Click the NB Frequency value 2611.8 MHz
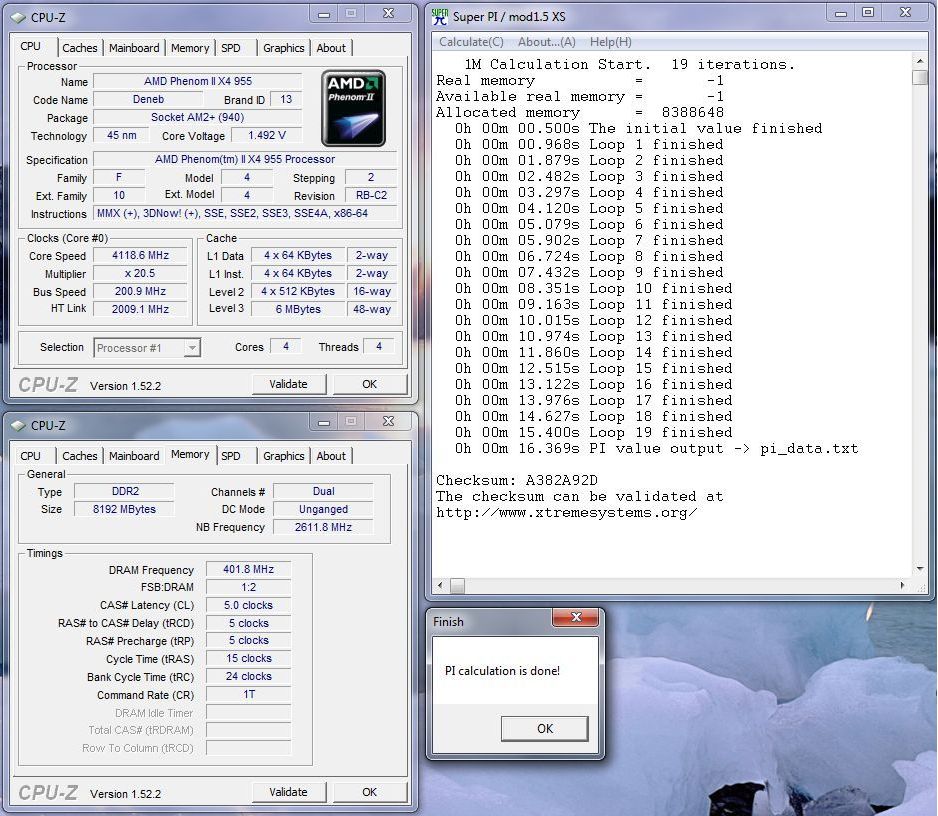Viewport: 938px width, 816px height. 323,527
